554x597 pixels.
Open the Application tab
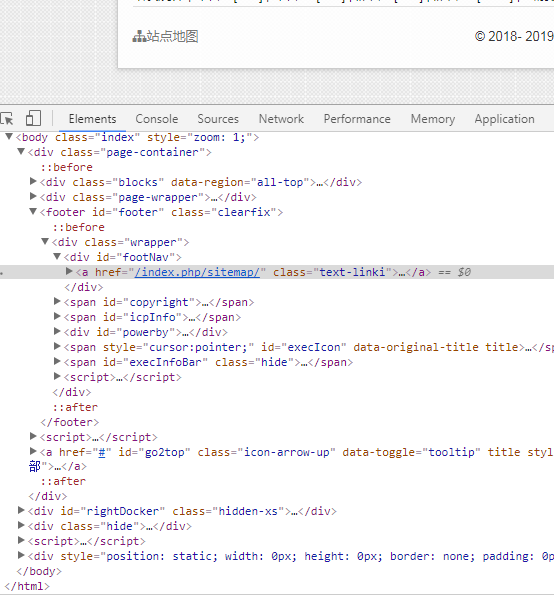click(x=504, y=119)
